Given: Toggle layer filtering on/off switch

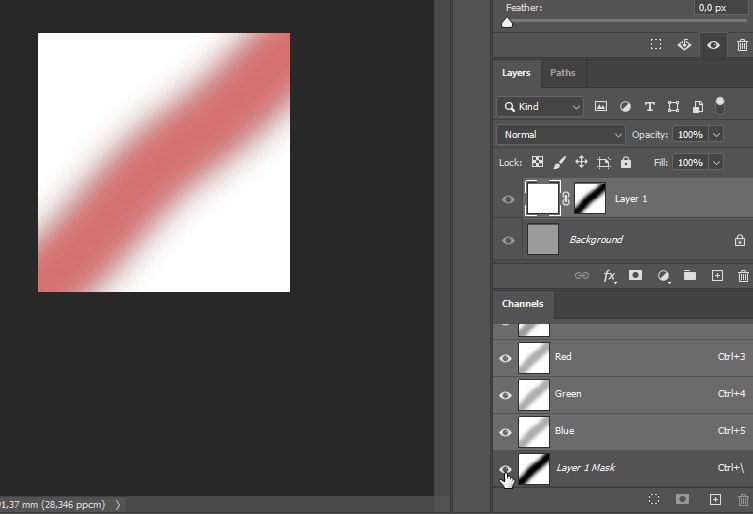Looking at the screenshot, I should pyautogui.click(x=719, y=106).
